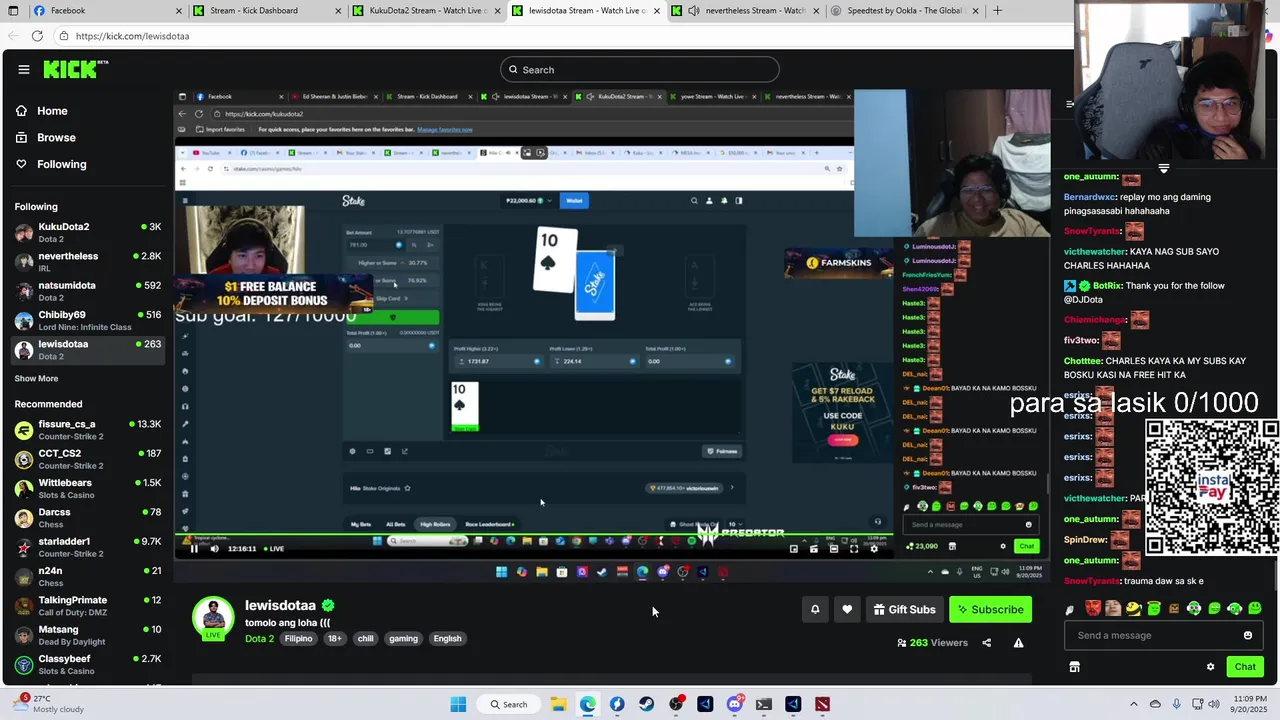Viewport: 1280px width, 720px height.
Task: Open Chibiby69 channel in sidebar
Action: (x=88, y=321)
